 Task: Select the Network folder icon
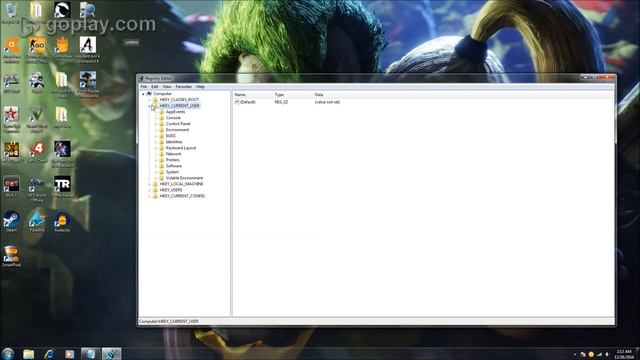click(162, 154)
